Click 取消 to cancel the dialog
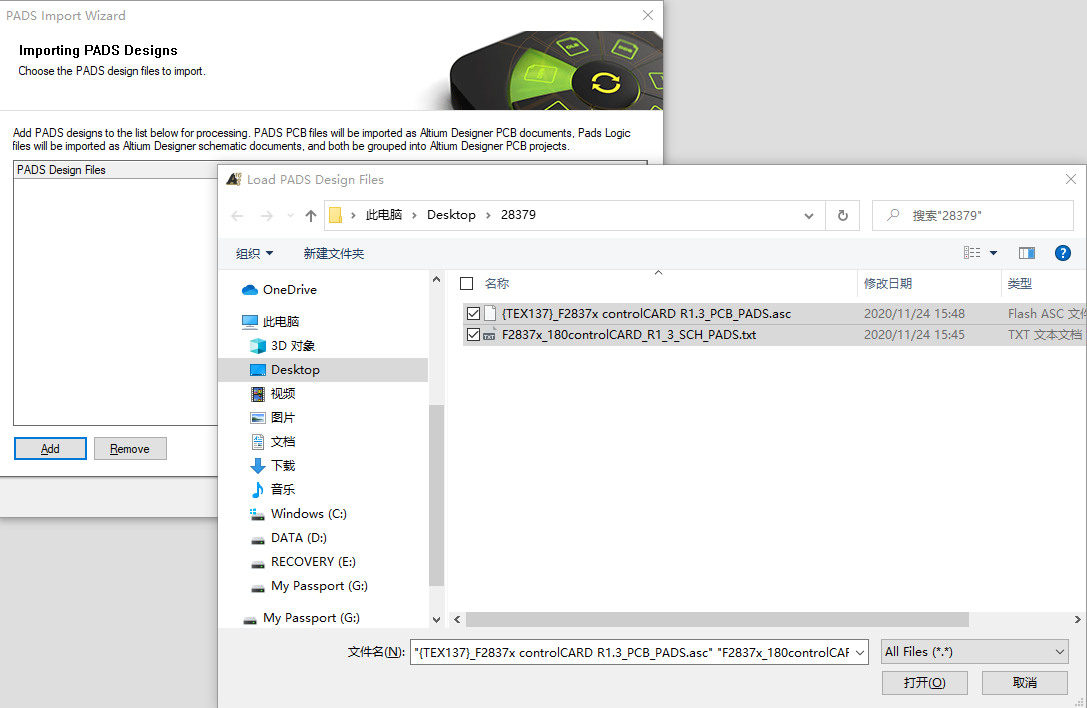The image size is (1087, 708). click(x=1025, y=683)
